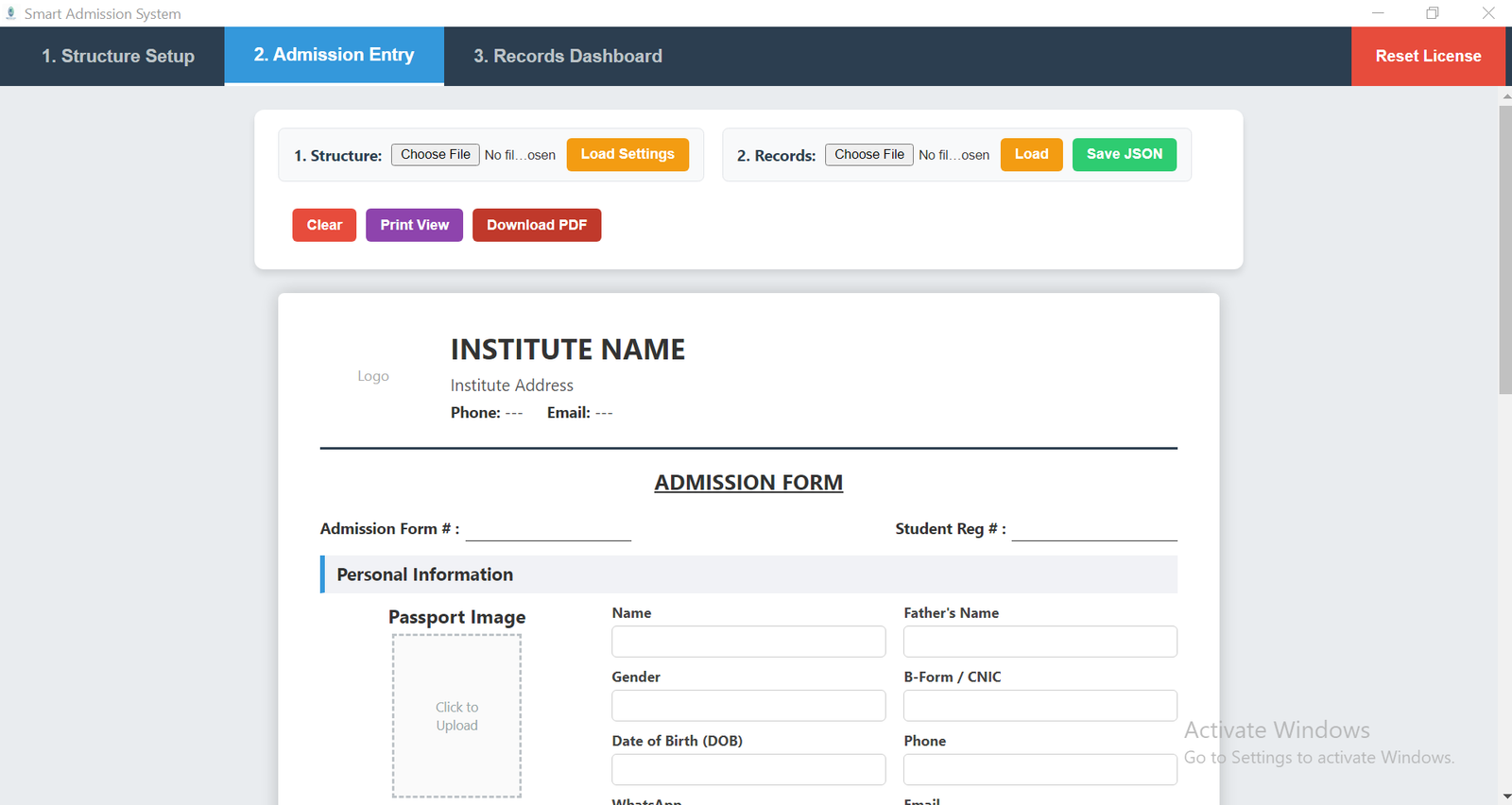This screenshot has height=805, width=1512.
Task: Click the Reset License button
Action: (1427, 57)
